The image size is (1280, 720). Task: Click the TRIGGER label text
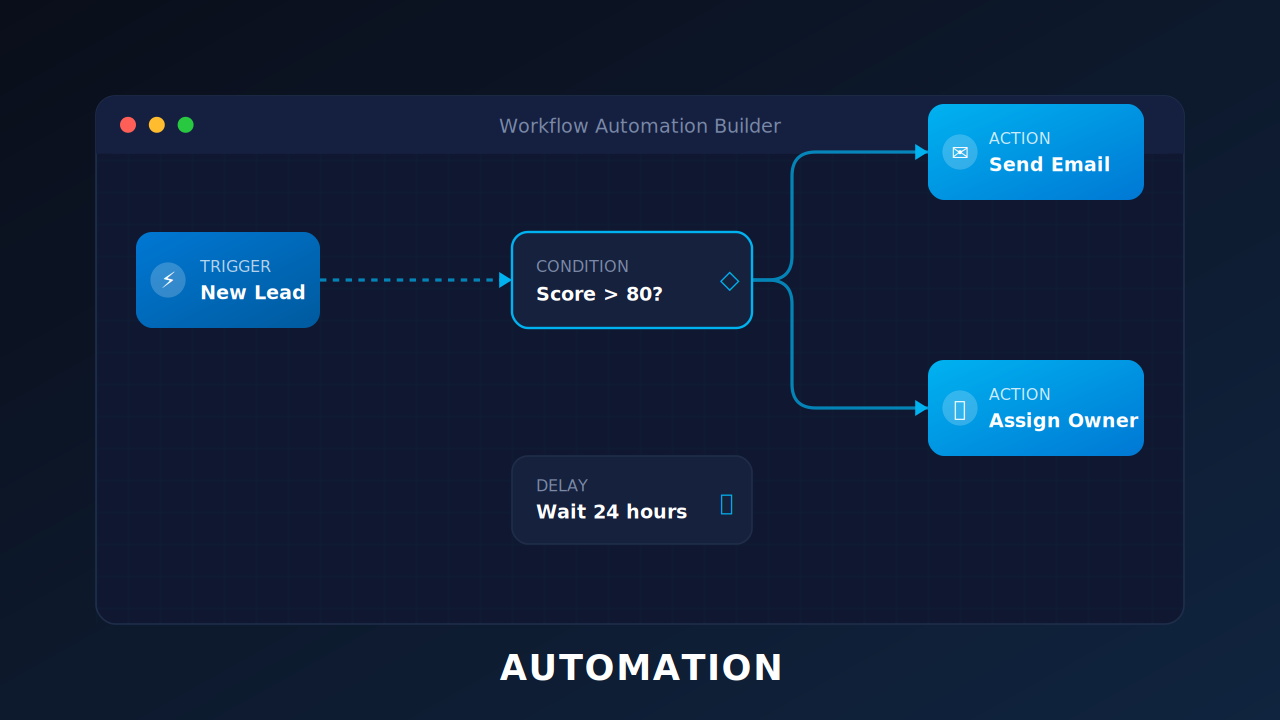(x=235, y=267)
